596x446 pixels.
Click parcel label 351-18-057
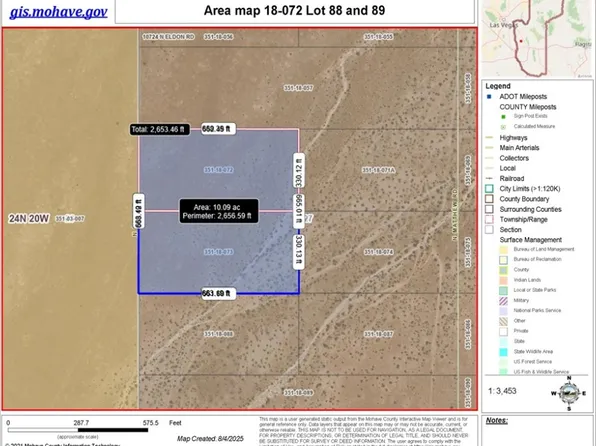pyautogui.click(x=299, y=88)
